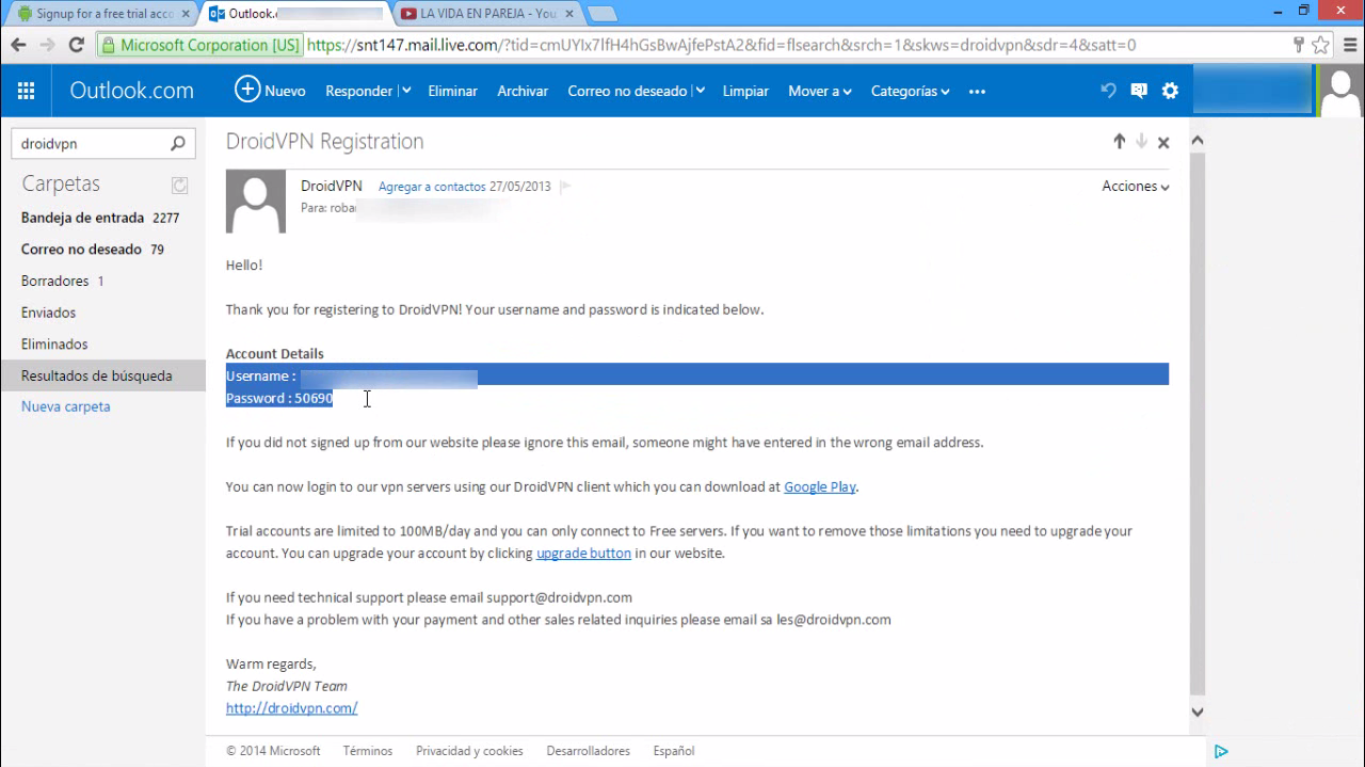This screenshot has height=767, width=1365.
Task: Refresh folders icon next to Carpetas
Action: [179, 185]
